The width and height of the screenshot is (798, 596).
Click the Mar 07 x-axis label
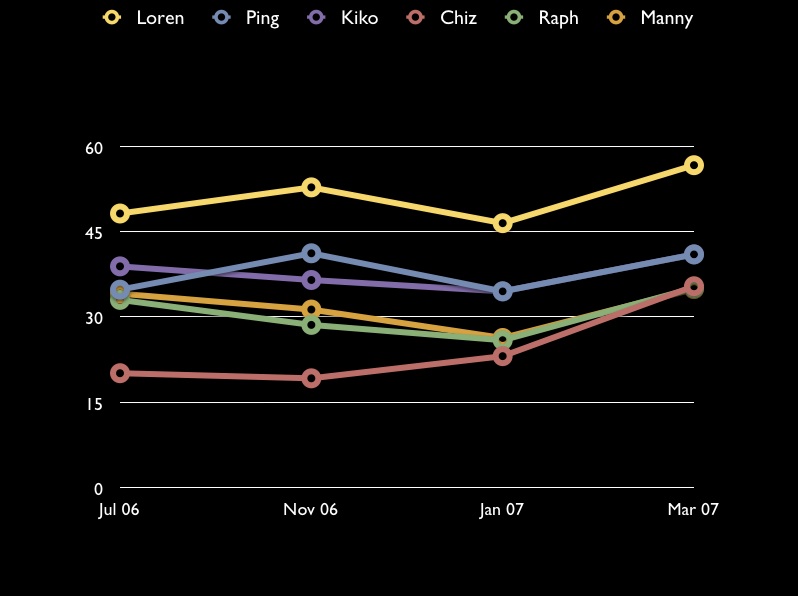[x=693, y=510]
